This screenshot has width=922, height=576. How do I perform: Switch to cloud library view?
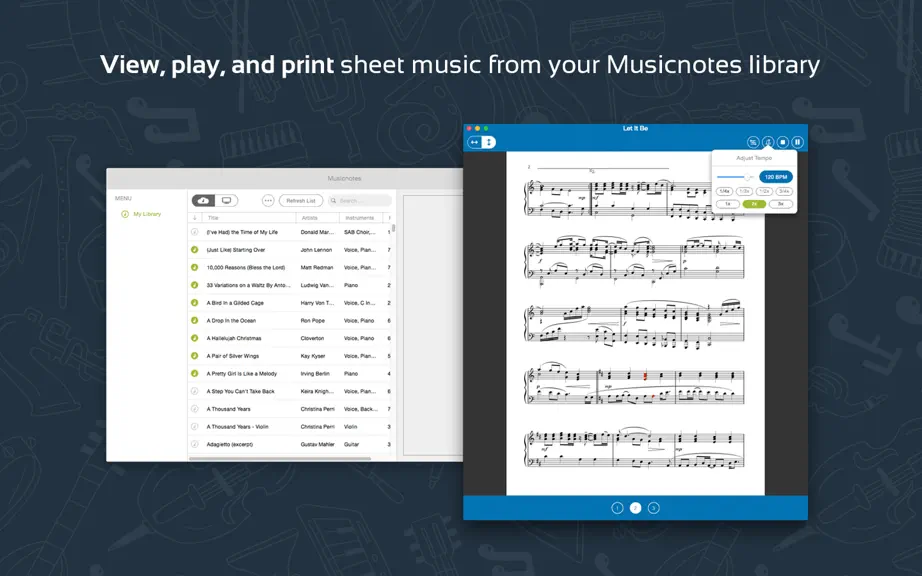203,200
